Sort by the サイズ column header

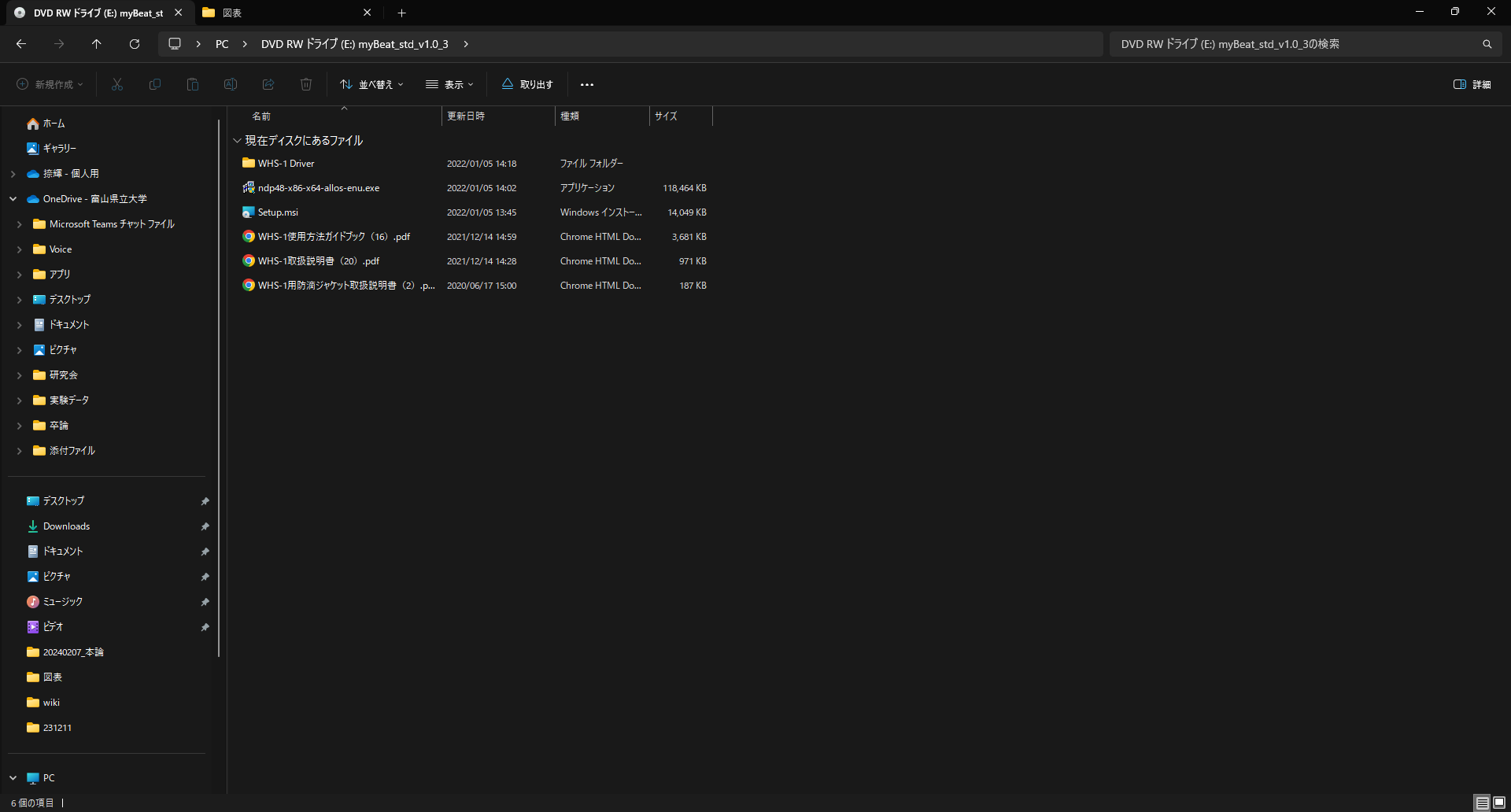click(x=666, y=116)
